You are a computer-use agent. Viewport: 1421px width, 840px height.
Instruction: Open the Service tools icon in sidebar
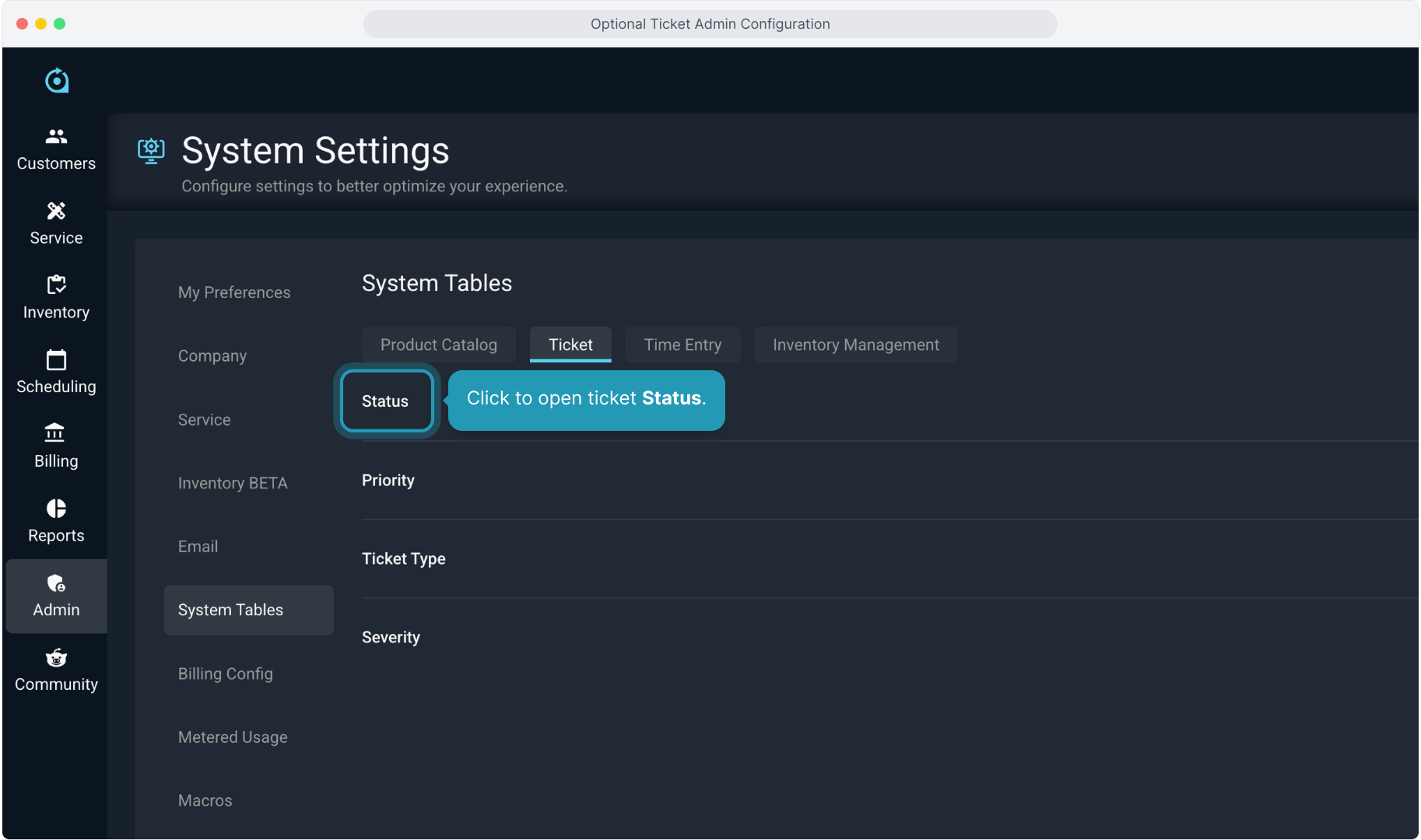click(x=56, y=212)
